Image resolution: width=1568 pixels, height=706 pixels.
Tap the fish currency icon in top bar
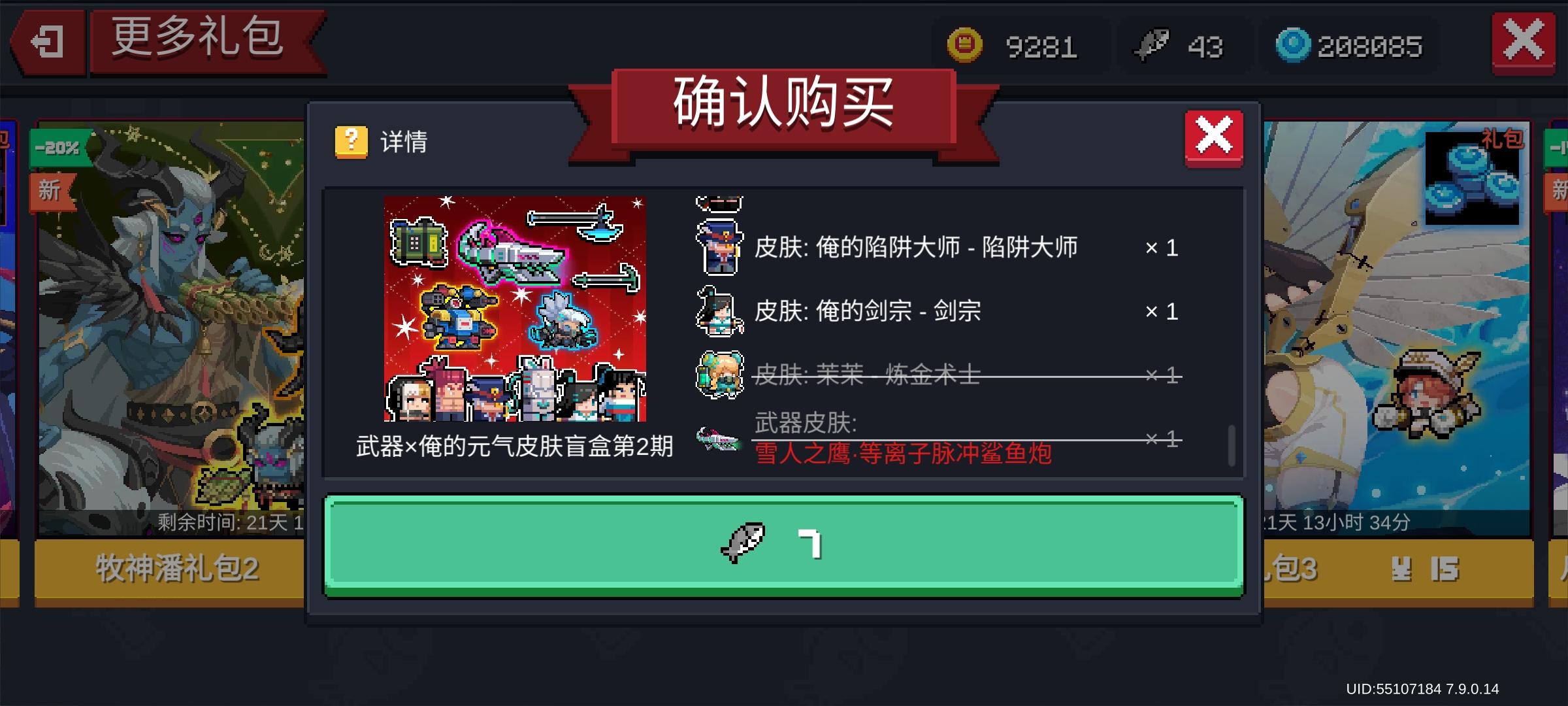(x=1152, y=45)
